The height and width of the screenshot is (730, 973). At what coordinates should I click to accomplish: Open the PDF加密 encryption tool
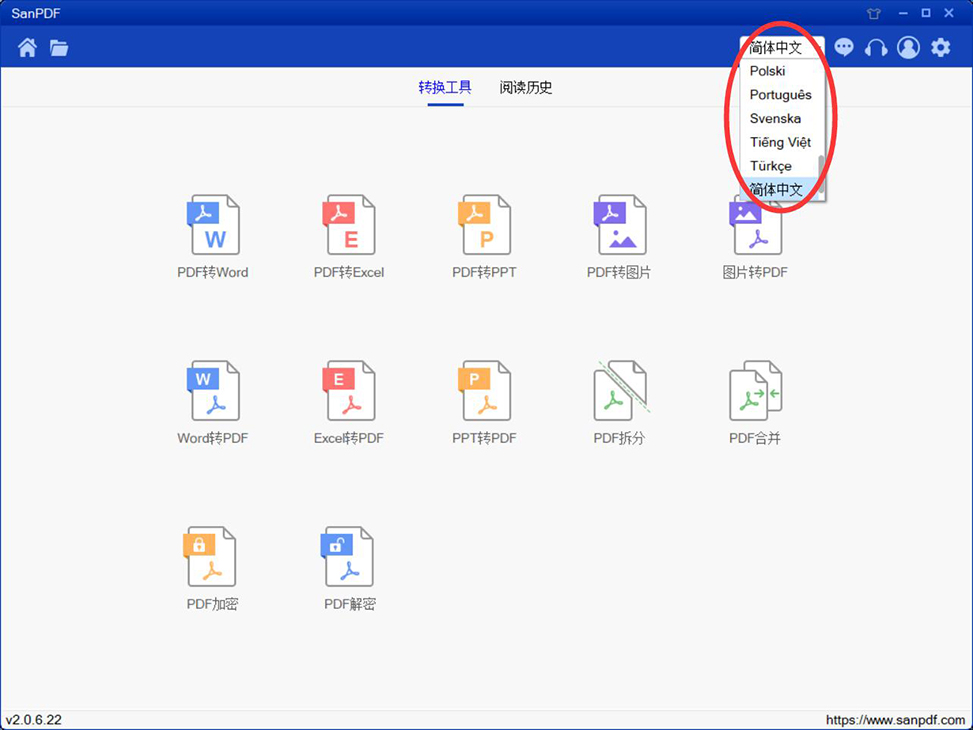[x=212, y=569]
